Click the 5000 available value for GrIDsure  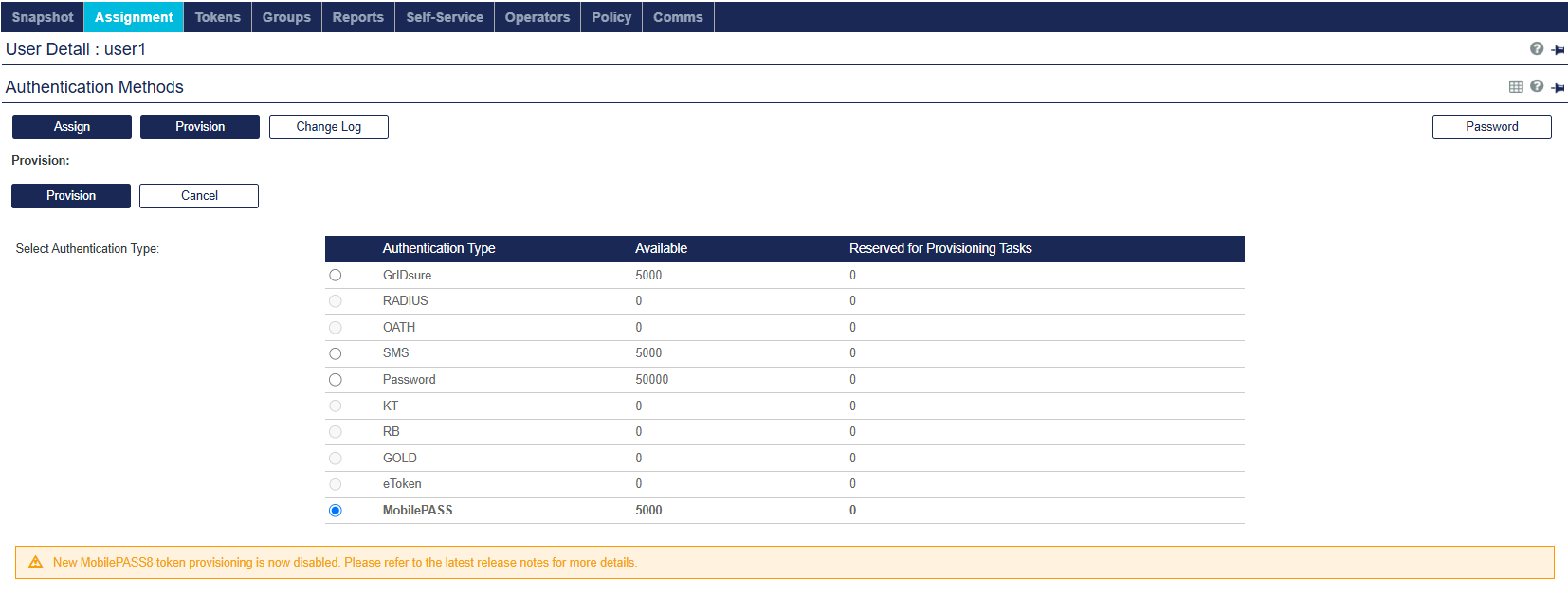(648, 275)
